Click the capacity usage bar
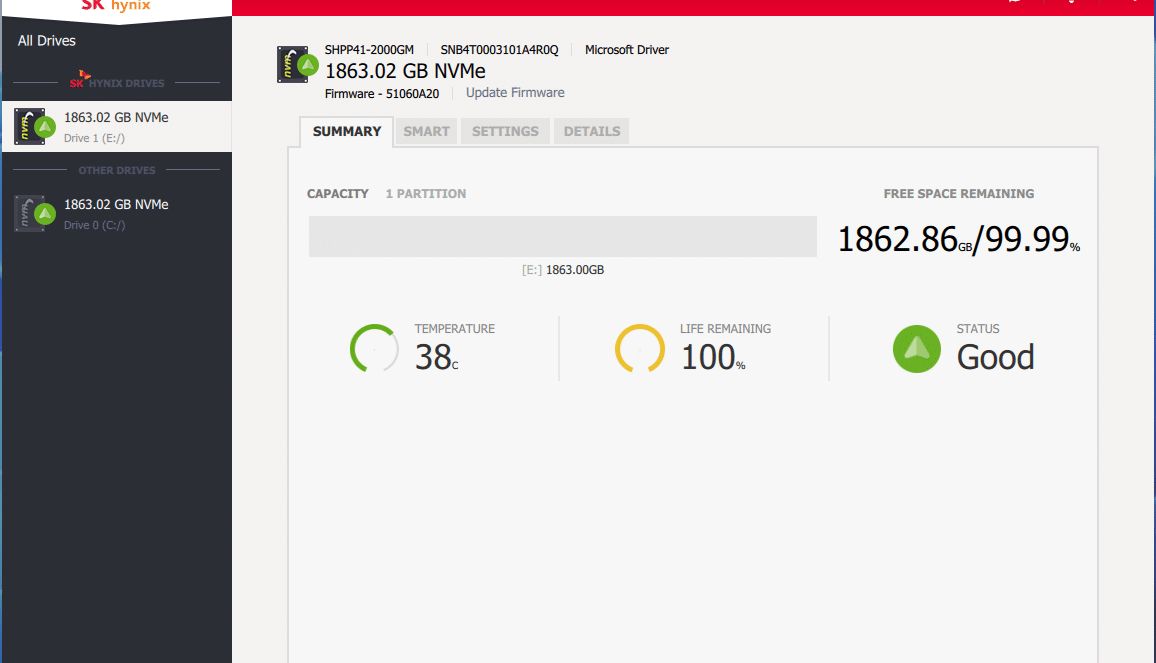The height and width of the screenshot is (663, 1156). (563, 237)
